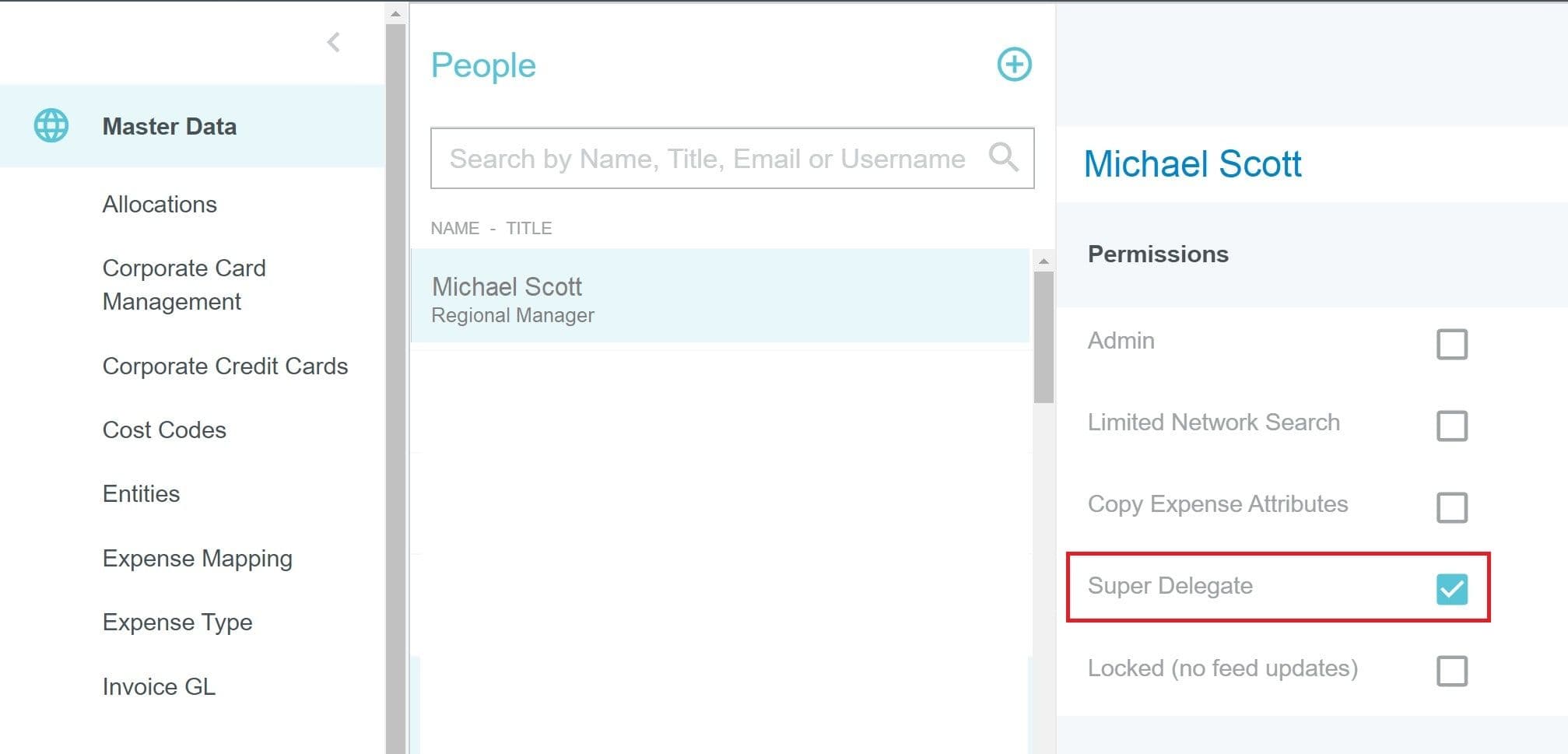Click the people search input field
Screen dimensions: 1568x754
(707, 159)
